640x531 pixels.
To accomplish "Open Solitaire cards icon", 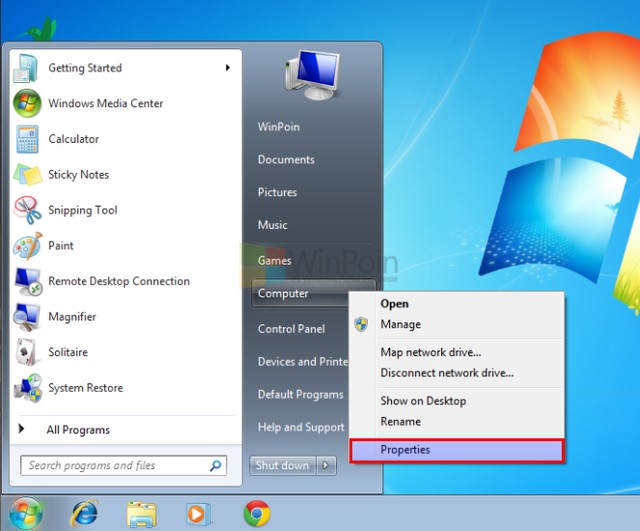I will [27, 352].
